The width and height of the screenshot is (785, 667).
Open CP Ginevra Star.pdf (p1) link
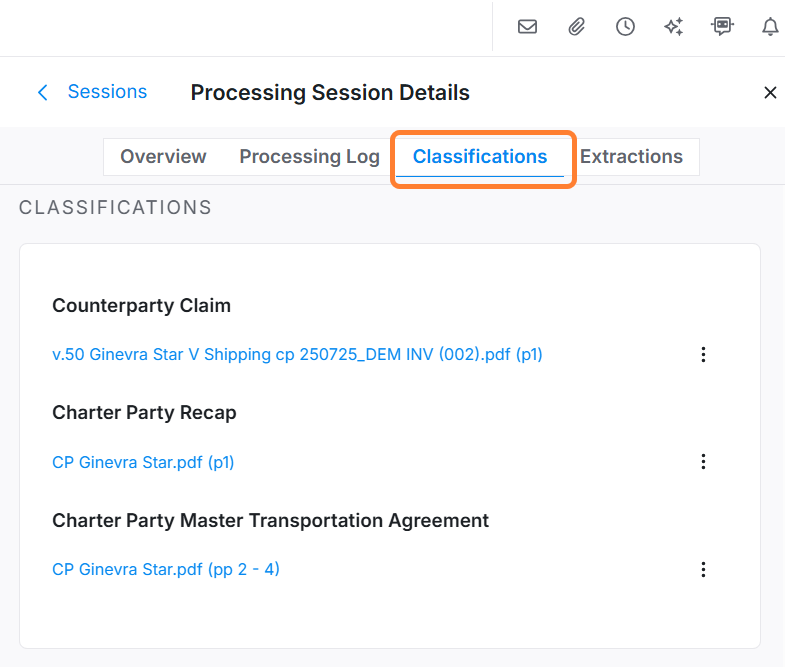tap(143, 462)
